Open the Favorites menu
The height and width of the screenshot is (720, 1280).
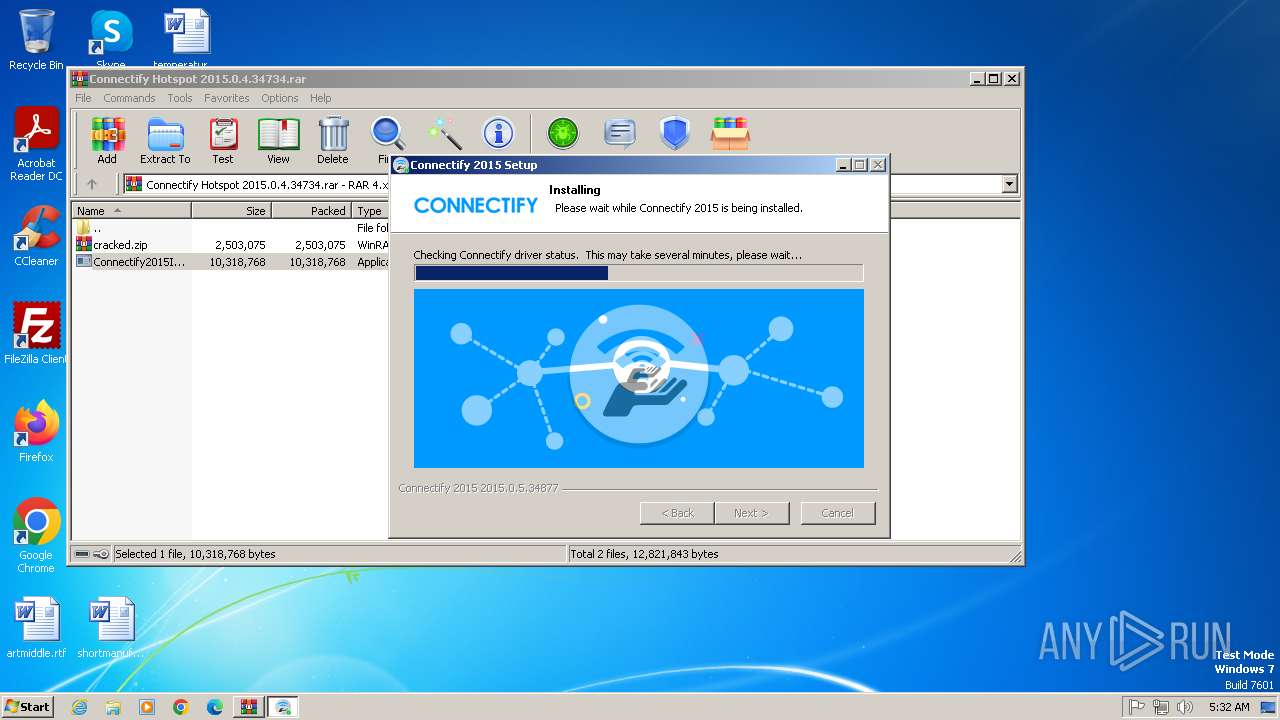click(x=227, y=98)
